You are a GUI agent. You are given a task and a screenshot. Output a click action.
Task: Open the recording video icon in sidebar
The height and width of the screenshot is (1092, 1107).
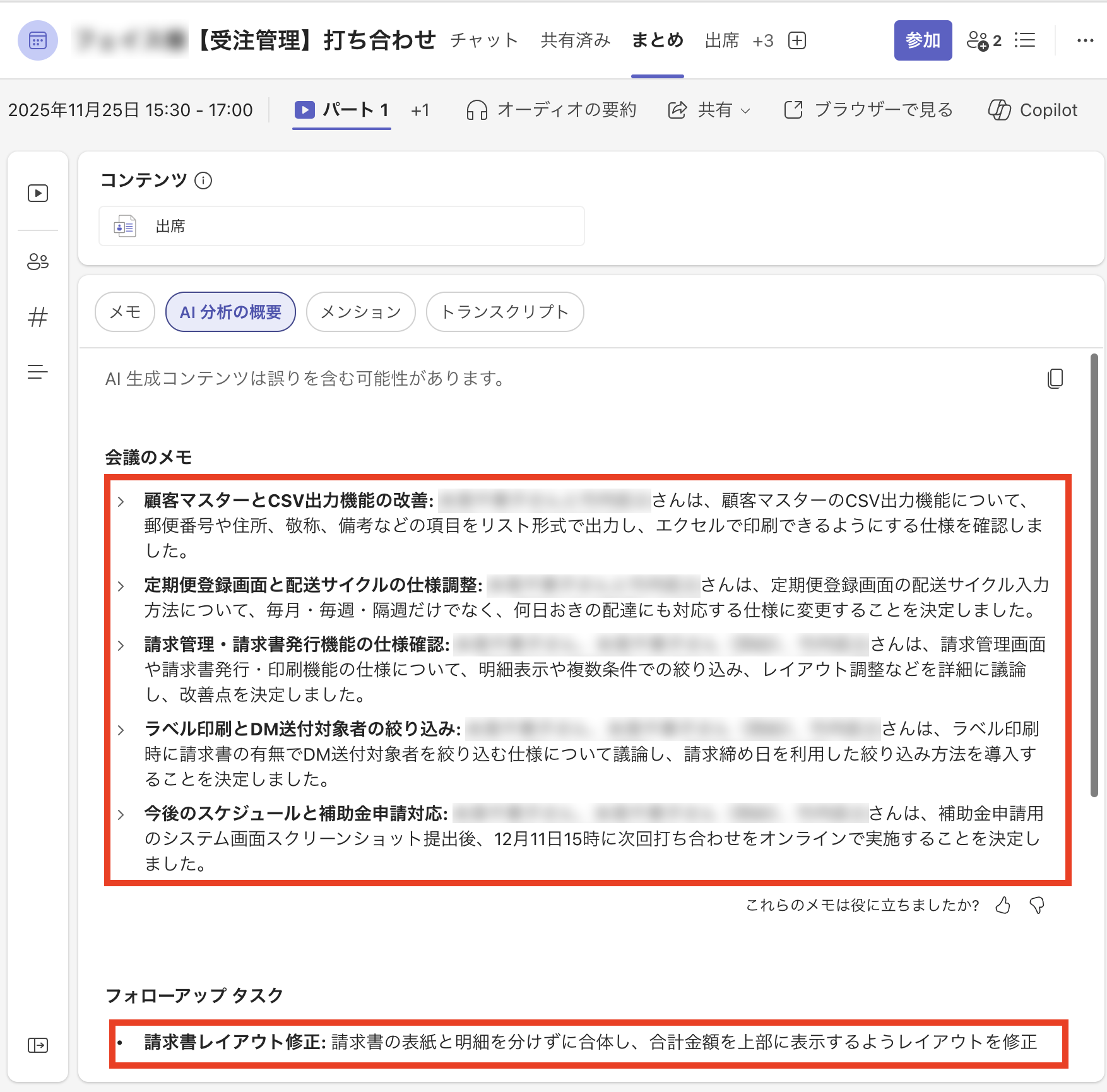tap(38, 193)
